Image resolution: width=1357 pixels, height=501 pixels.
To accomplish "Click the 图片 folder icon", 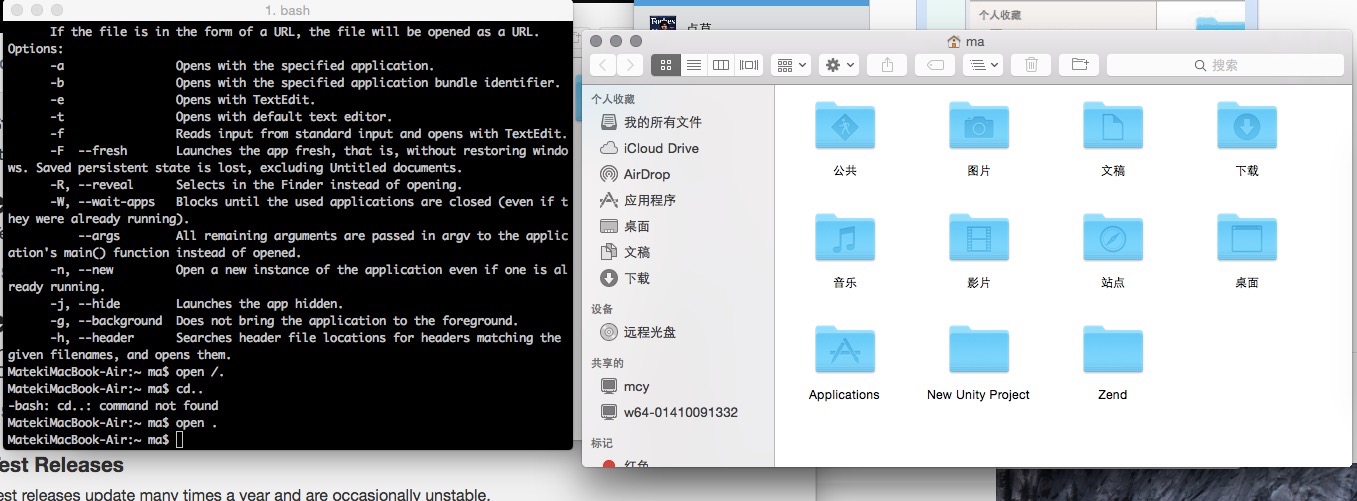I will pyautogui.click(x=979, y=125).
